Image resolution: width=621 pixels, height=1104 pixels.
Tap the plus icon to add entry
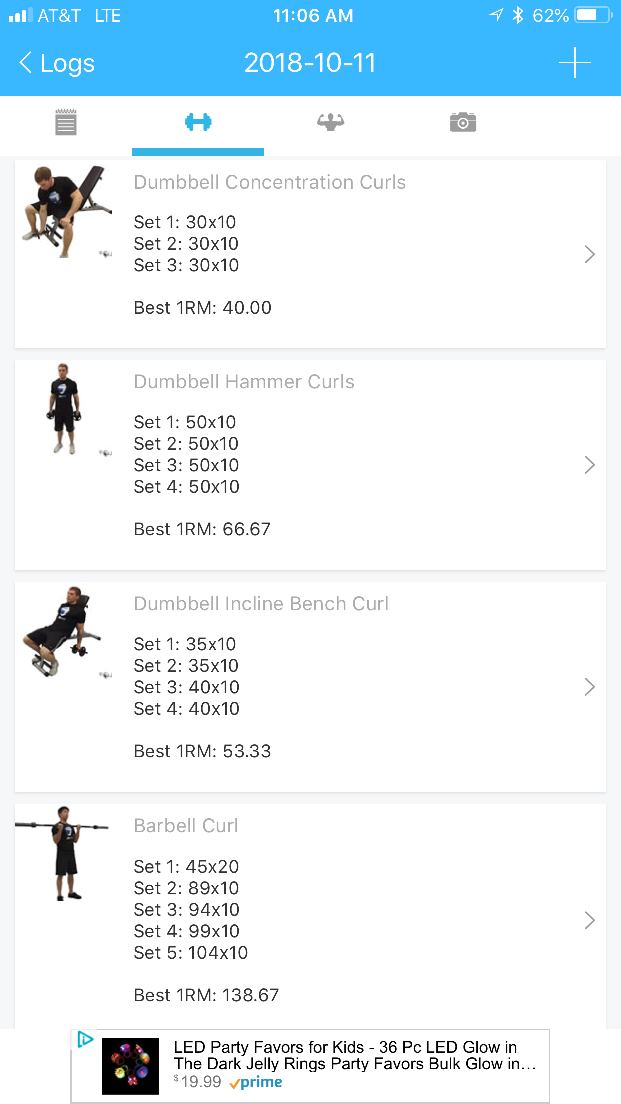574,64
